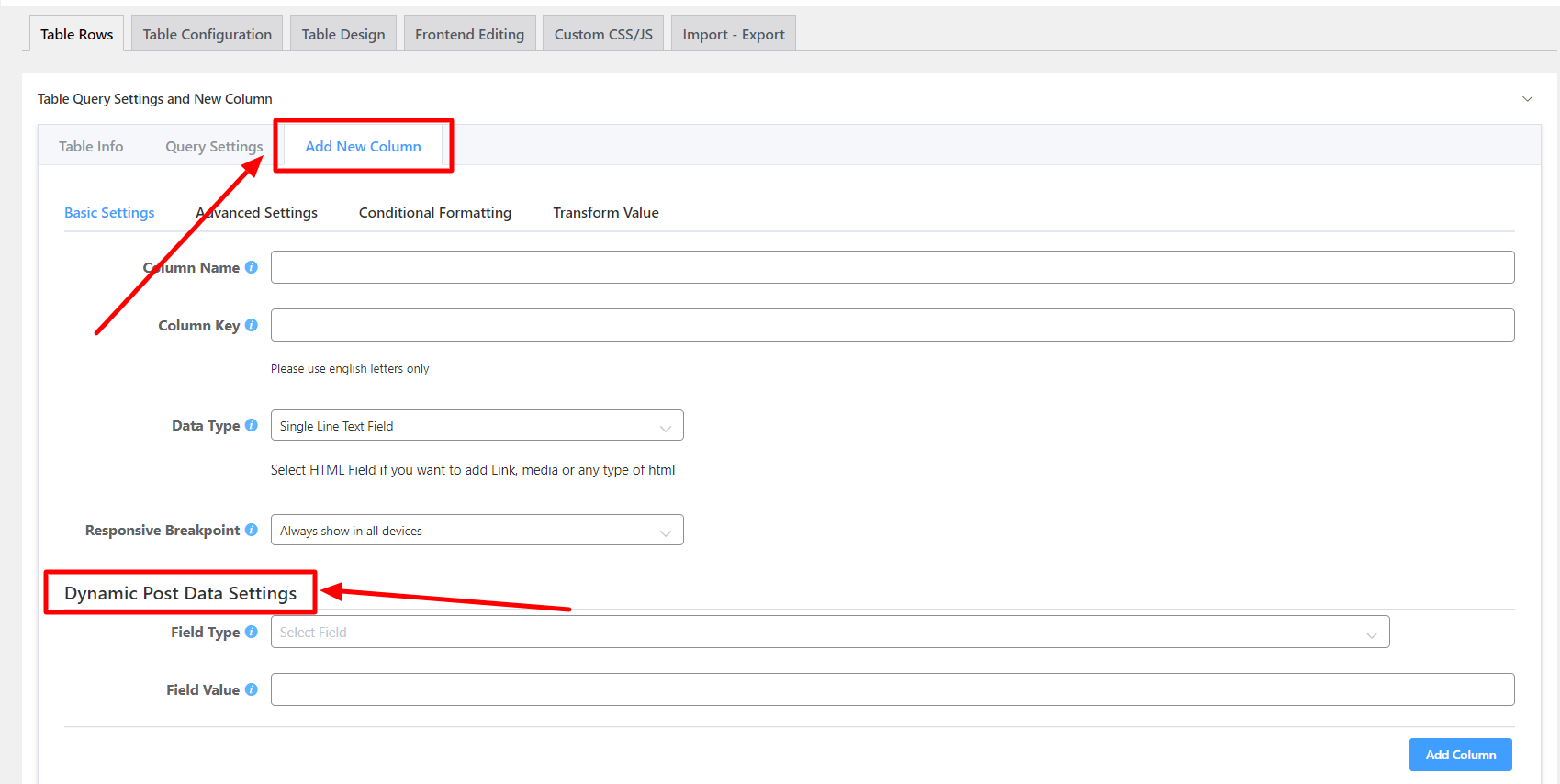Select the Table Info sub-tab

pos(91,146)
